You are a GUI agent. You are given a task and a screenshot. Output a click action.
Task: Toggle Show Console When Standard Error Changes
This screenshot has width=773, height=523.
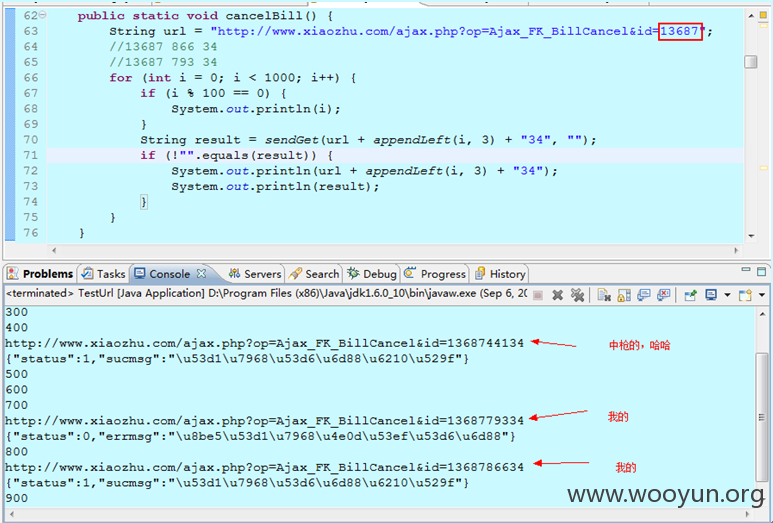[x=664, y=295]
